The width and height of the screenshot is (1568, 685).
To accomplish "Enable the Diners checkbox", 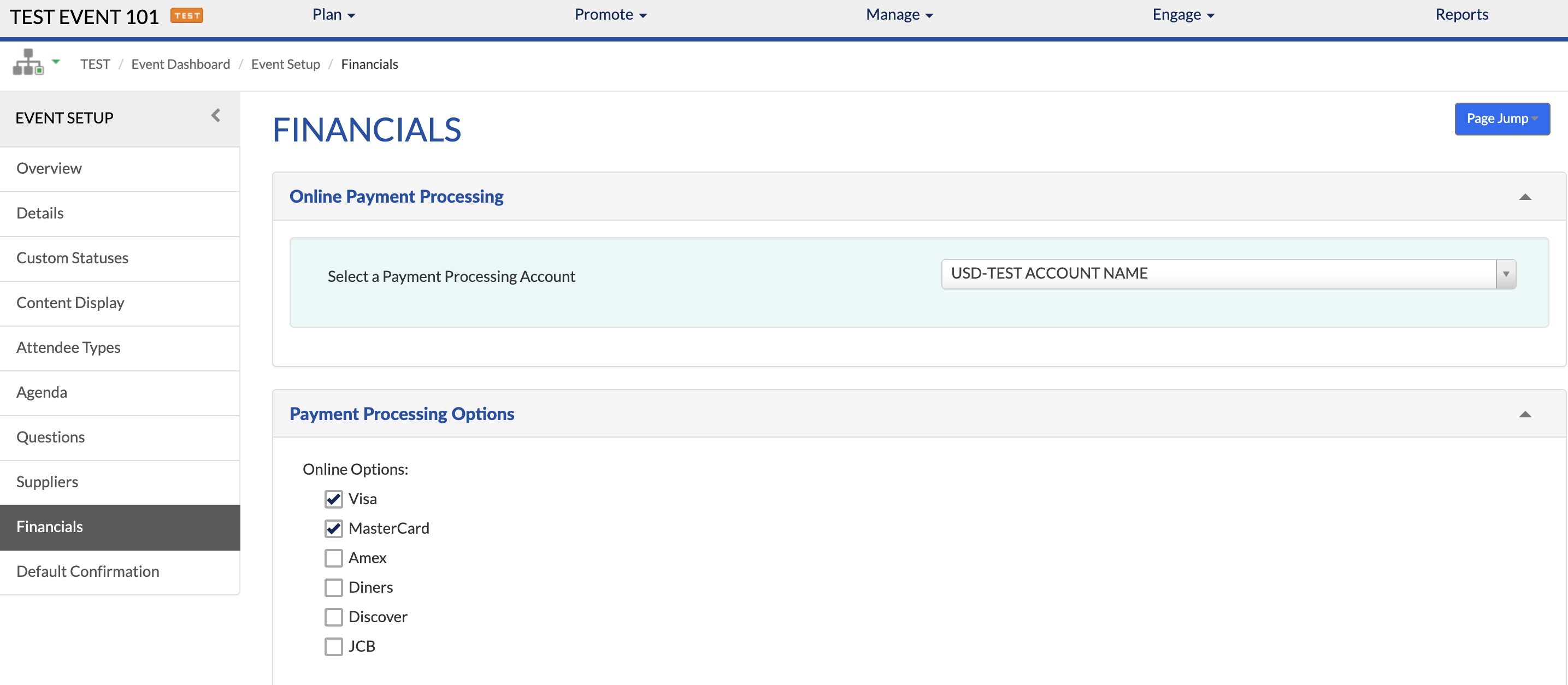I will coord(334,587).
